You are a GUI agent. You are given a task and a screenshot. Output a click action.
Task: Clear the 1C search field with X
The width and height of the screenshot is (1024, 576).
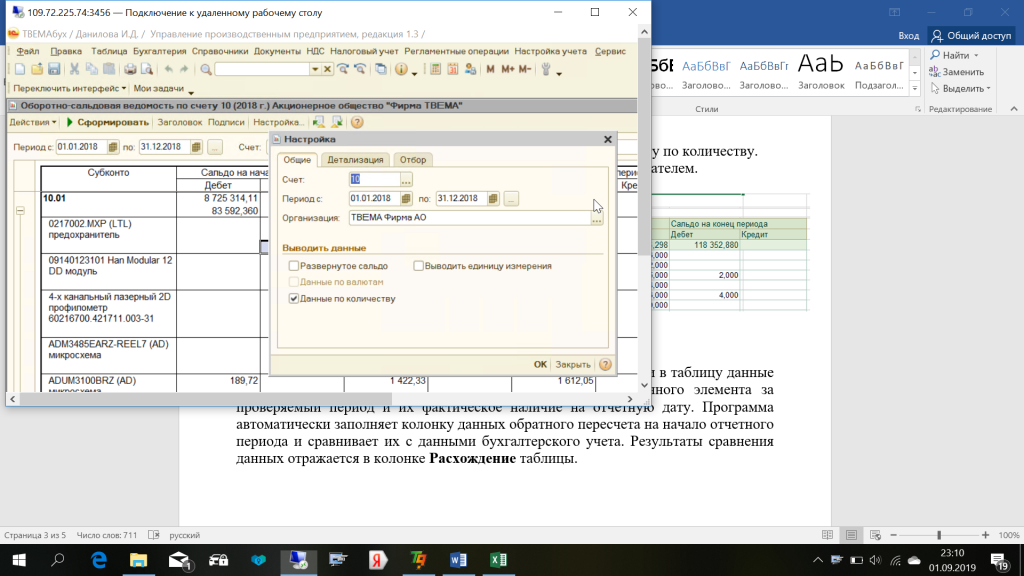(327, 69)
